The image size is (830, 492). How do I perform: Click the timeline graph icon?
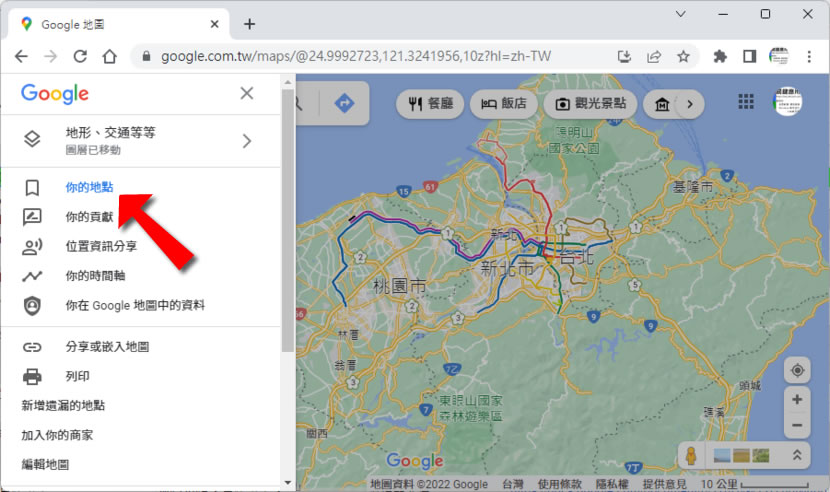click(32, 276)
